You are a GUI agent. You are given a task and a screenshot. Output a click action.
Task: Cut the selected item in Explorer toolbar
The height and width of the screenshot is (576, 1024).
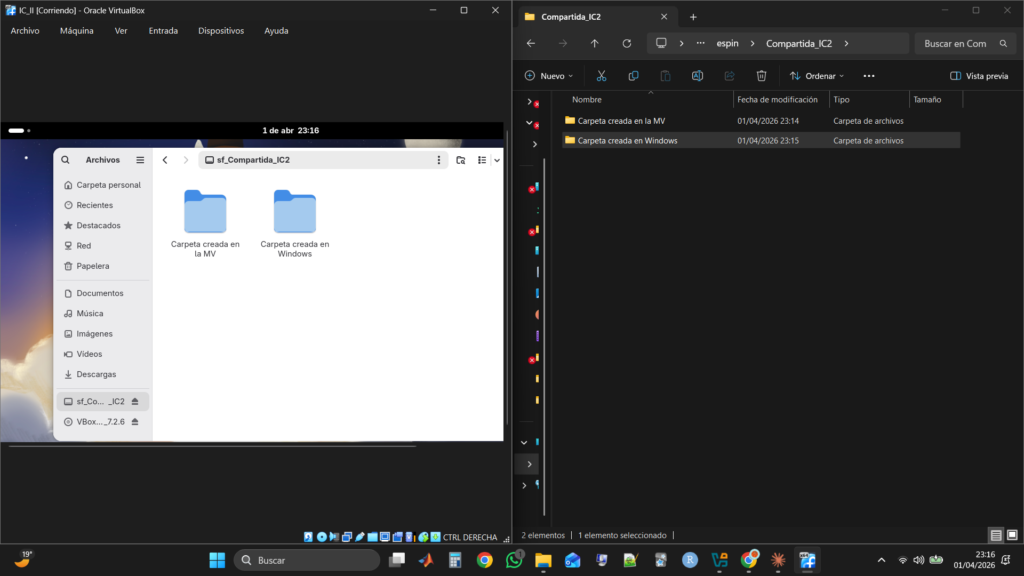click(601, 75)
